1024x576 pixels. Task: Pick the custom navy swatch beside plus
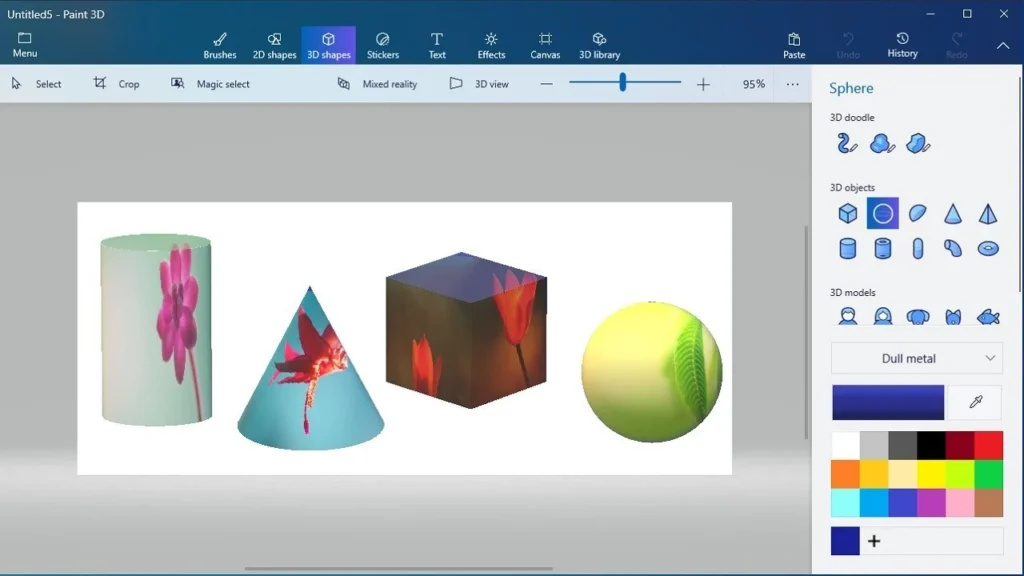click(x=845, y=541)
